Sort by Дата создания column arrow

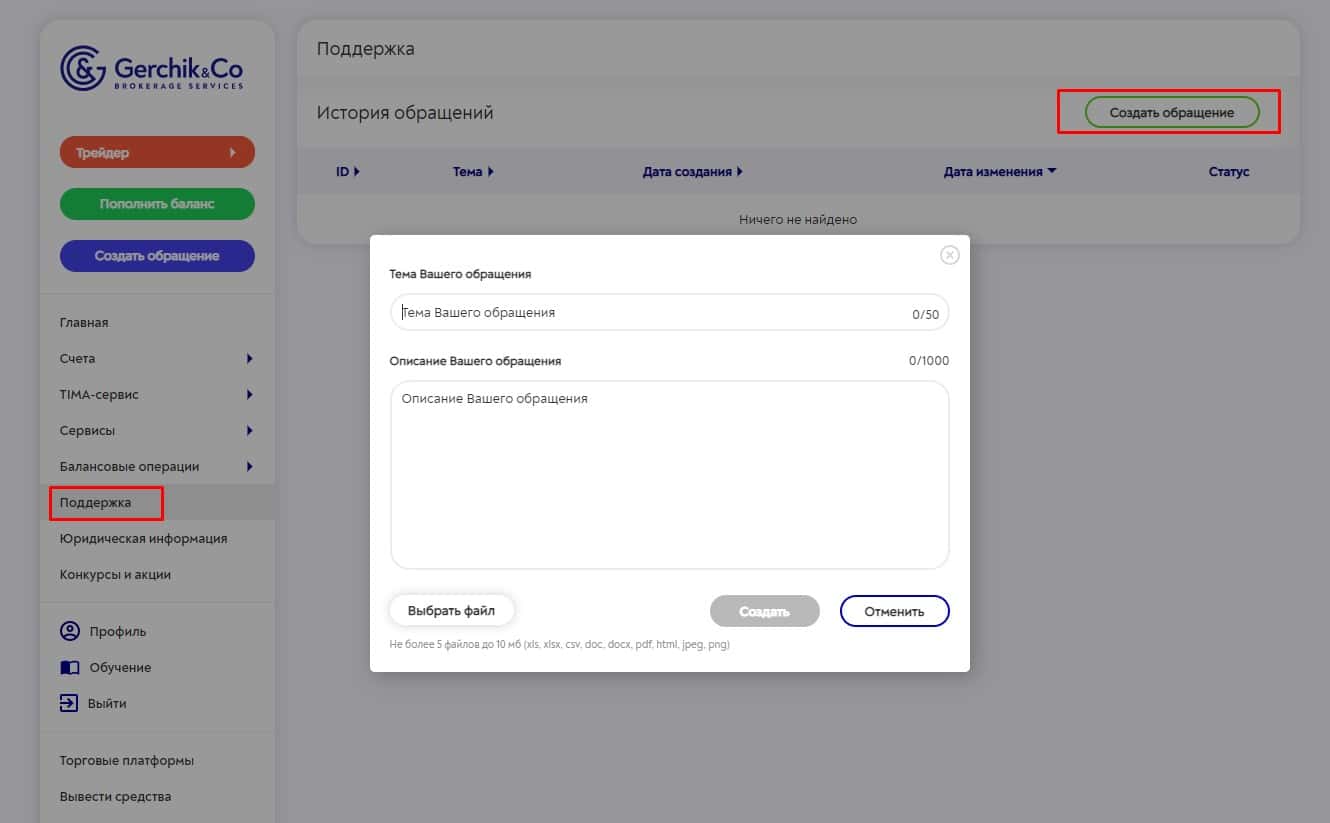point(740,172)
